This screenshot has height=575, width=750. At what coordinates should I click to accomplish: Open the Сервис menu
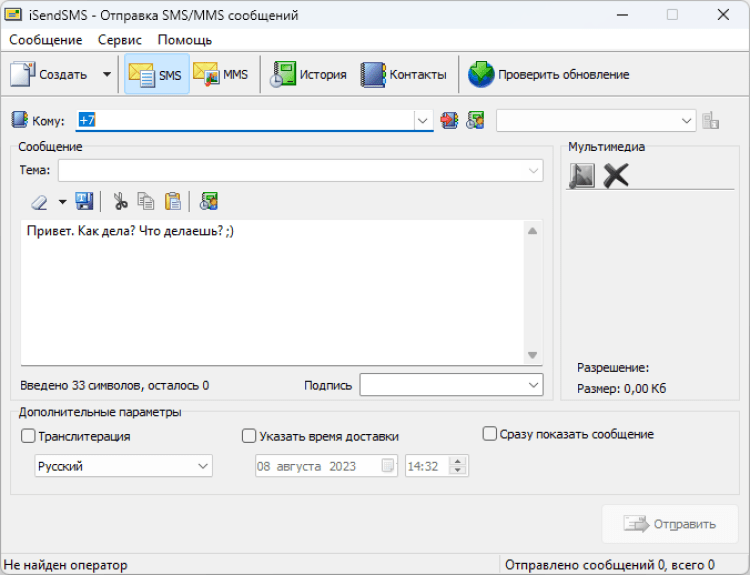point(120,40)
